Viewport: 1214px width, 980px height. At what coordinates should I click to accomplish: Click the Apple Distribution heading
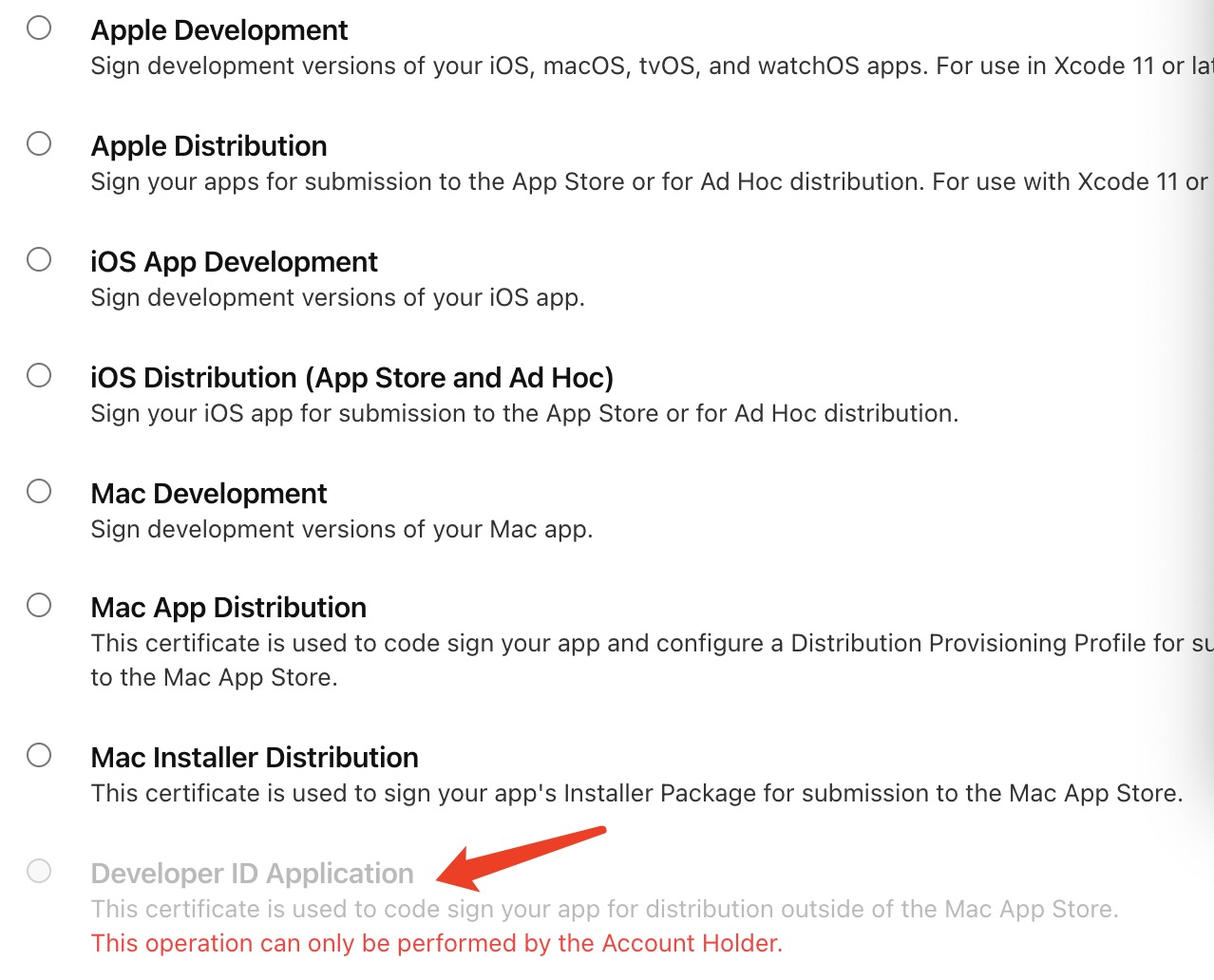coord(209,146)
